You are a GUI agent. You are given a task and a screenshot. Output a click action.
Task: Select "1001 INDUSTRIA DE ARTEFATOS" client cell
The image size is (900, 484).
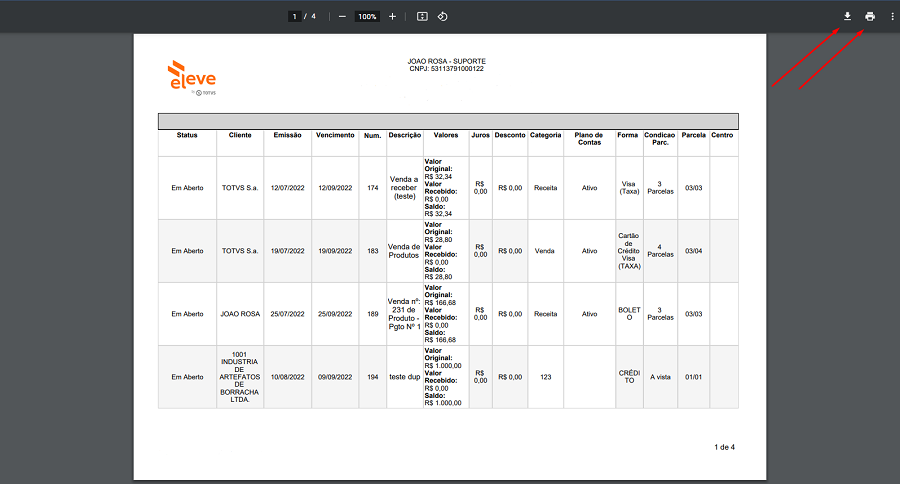239,377
